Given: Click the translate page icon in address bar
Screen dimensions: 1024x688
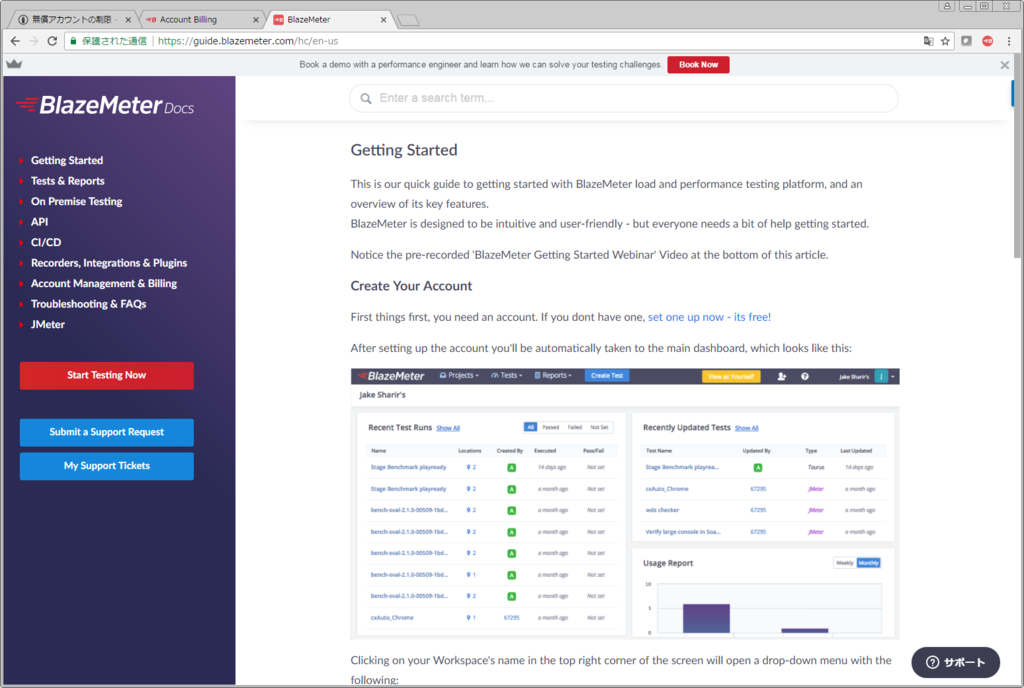Looking at the screenshot, I should click(928, 41).
